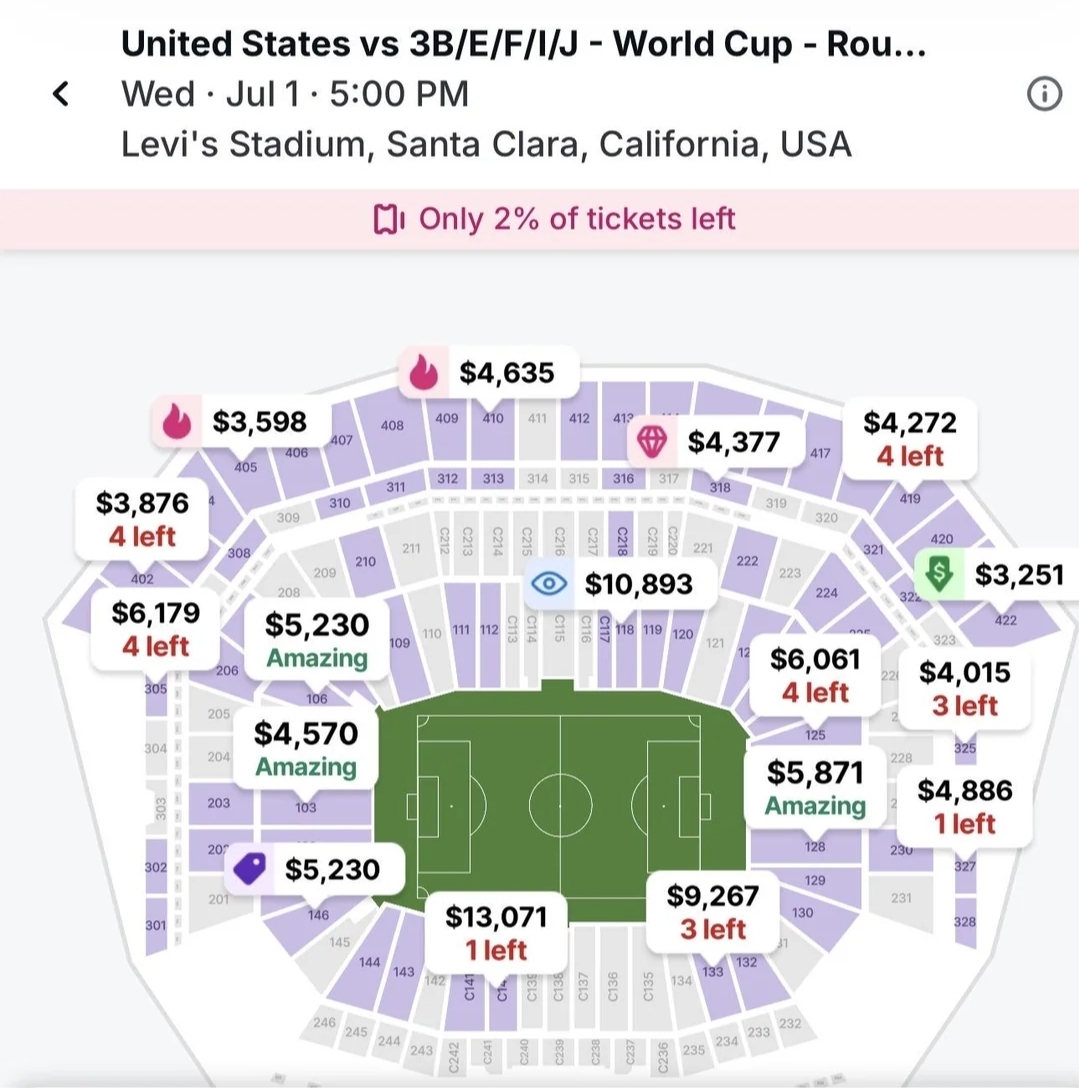Select the $13,071 1 left listing

pos(496,933)
